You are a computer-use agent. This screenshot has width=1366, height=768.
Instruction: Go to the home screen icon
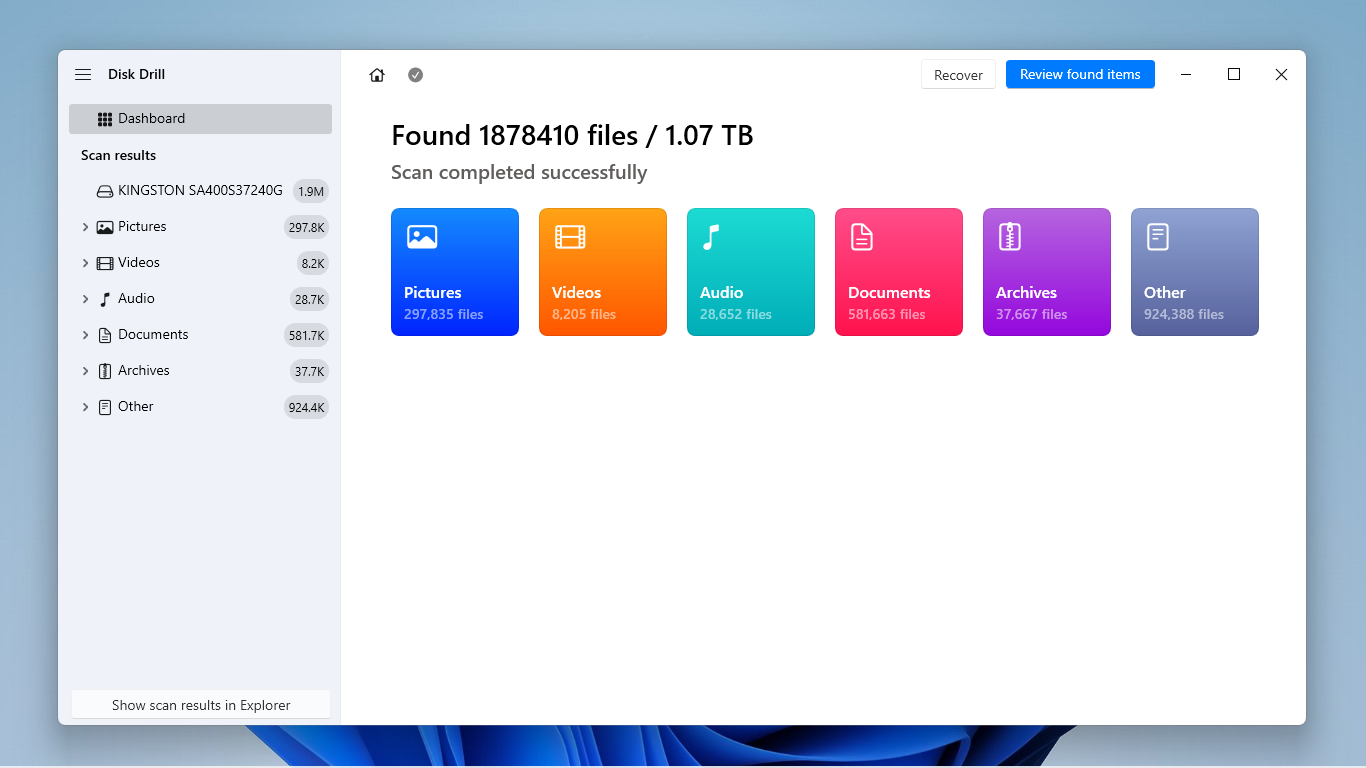pyautogui.click(x=377, y=75)
